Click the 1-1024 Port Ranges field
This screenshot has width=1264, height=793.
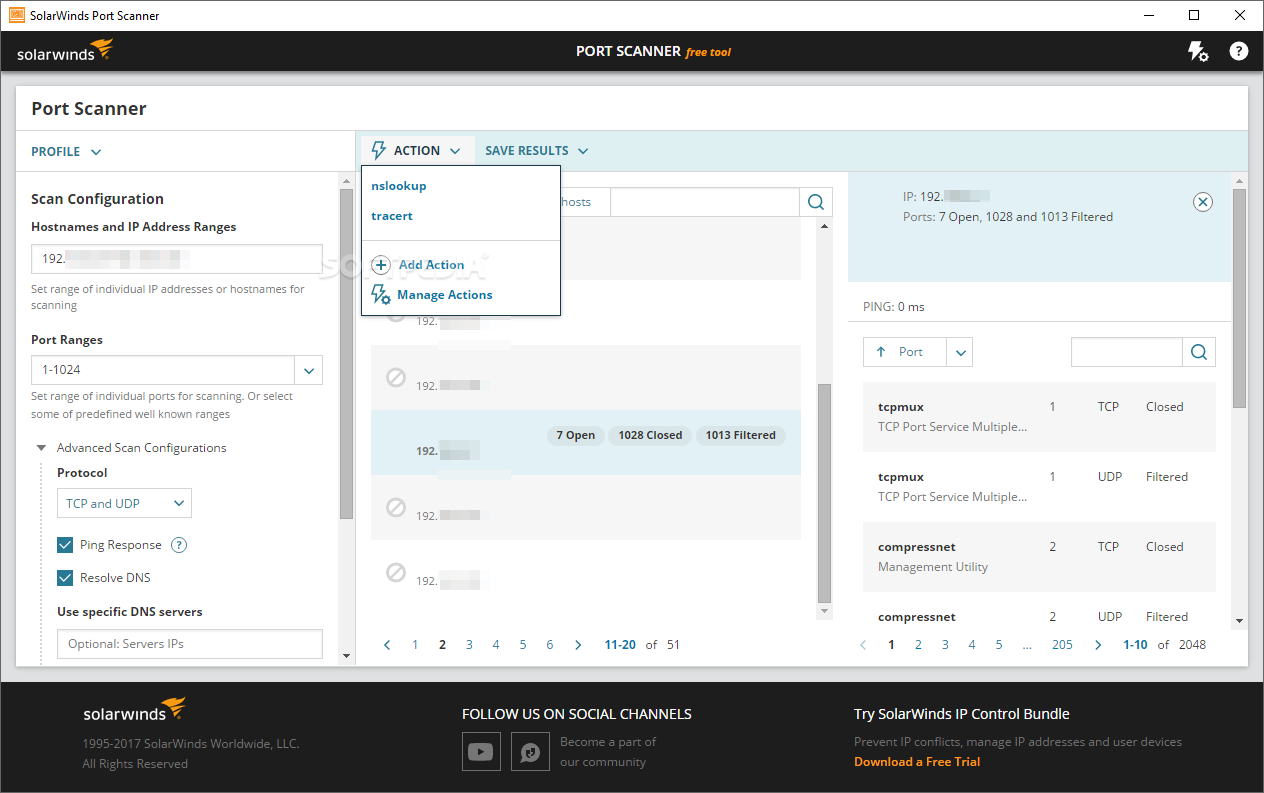point(163,370)
